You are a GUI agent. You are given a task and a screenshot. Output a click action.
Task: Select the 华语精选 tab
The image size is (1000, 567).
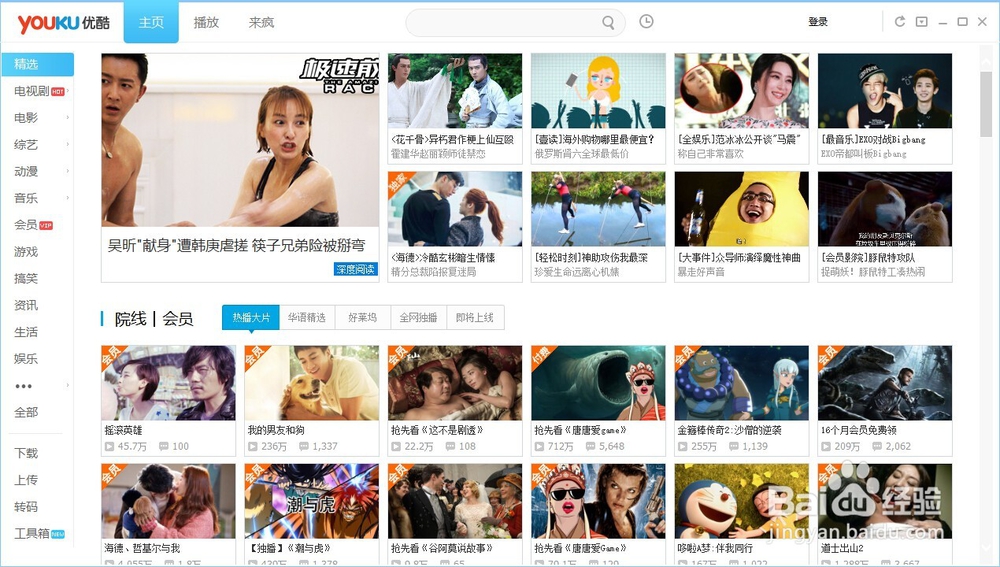tap(307, 317)
